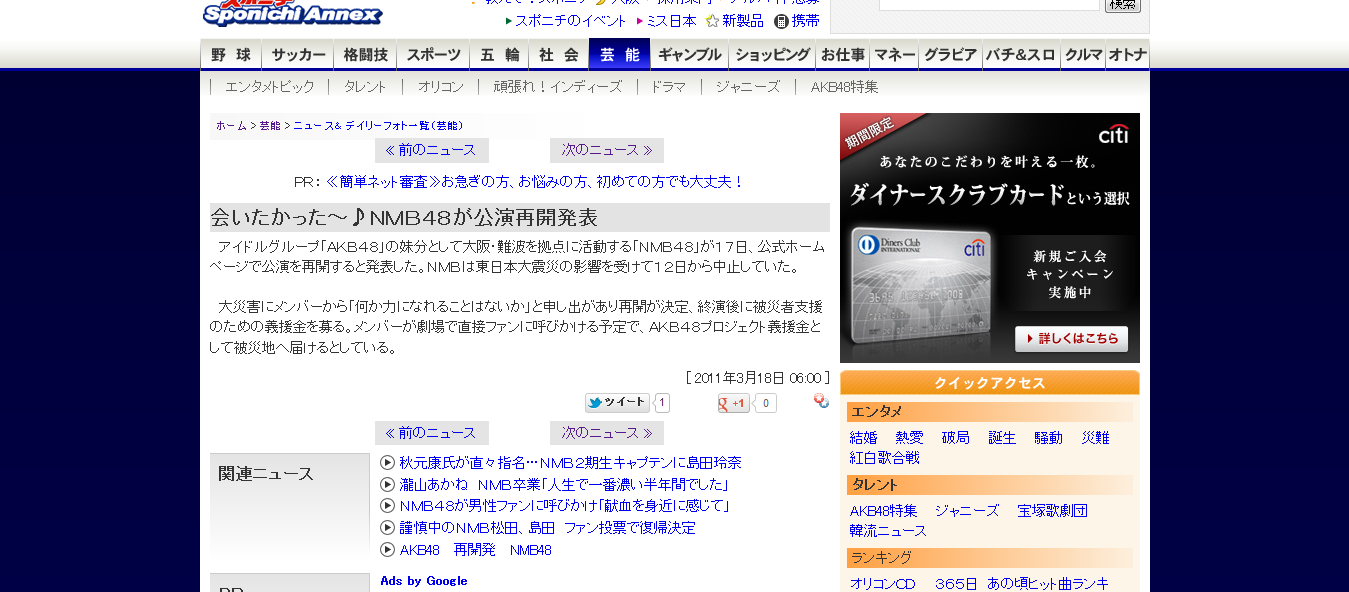
Task: Click the 再開発 tag link
Action: [x=475, y=550]
